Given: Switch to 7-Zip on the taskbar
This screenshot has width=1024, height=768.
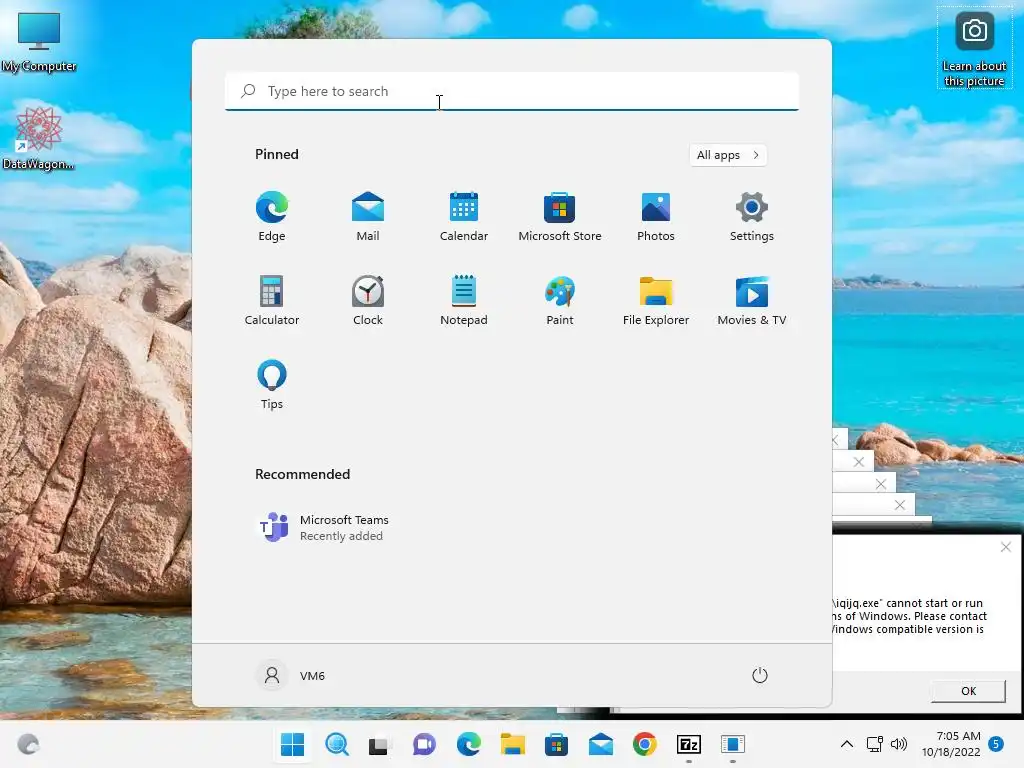Looking at the screenshot, I should pos(689,744).
